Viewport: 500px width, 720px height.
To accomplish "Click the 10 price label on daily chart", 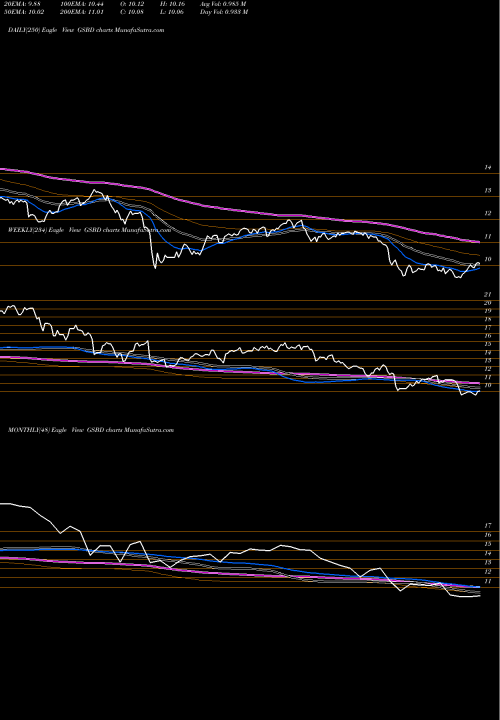I will pyautogui.click(x=488, y=259).
